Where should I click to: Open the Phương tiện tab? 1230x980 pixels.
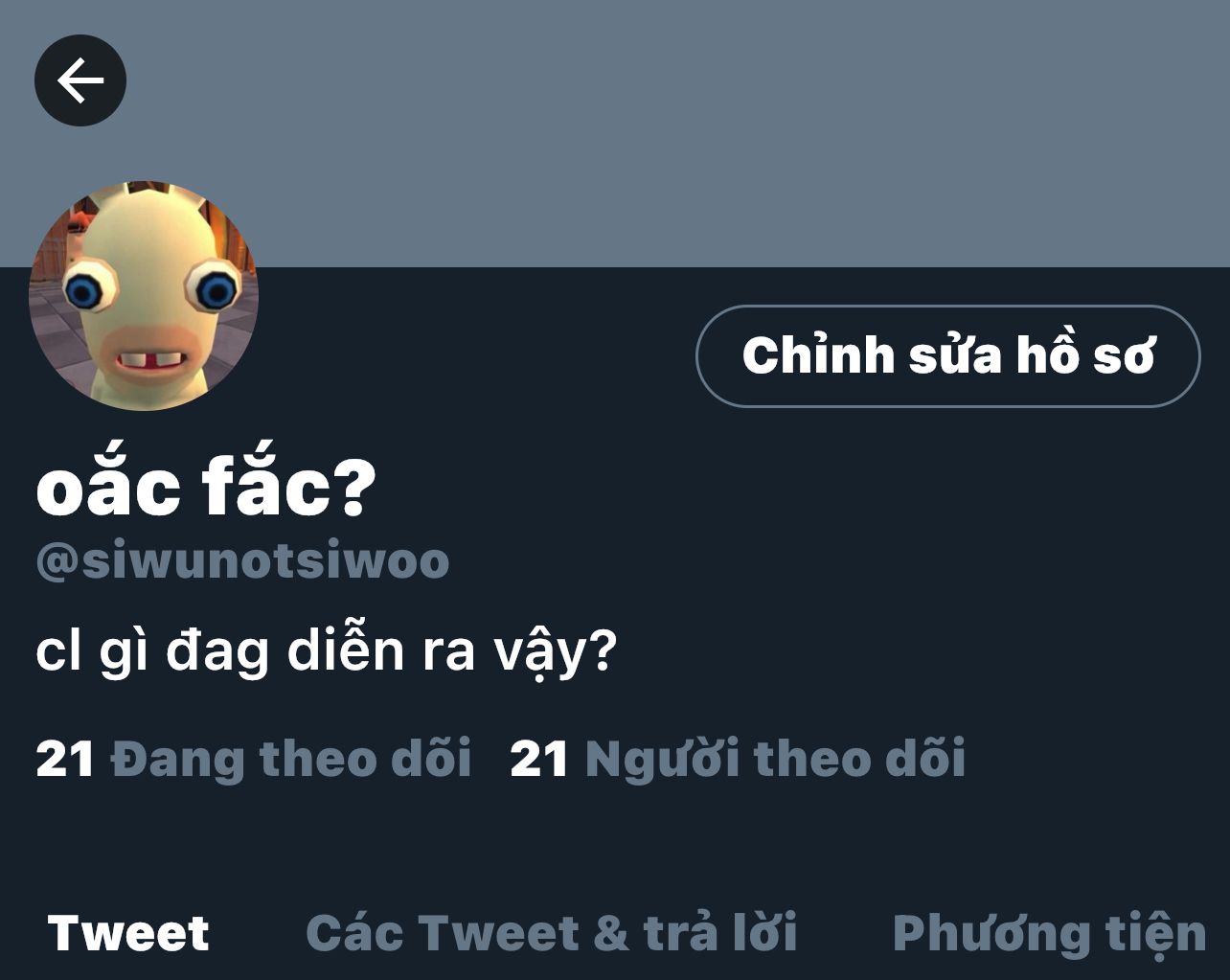[1050, 934]
